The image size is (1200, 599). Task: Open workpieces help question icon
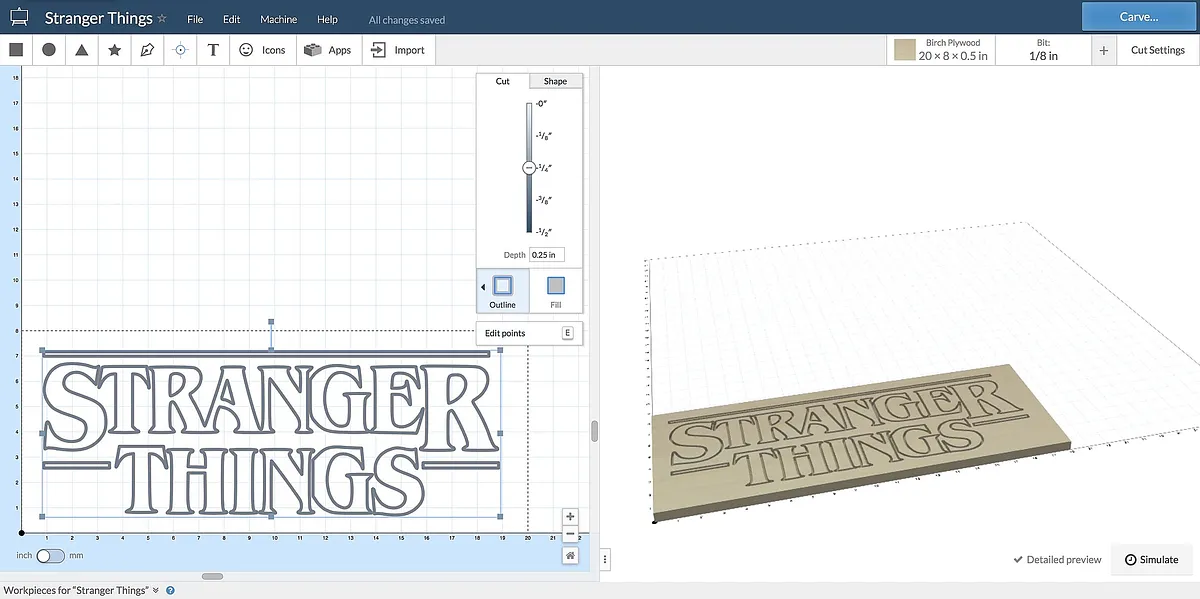[x=170, y=591]
